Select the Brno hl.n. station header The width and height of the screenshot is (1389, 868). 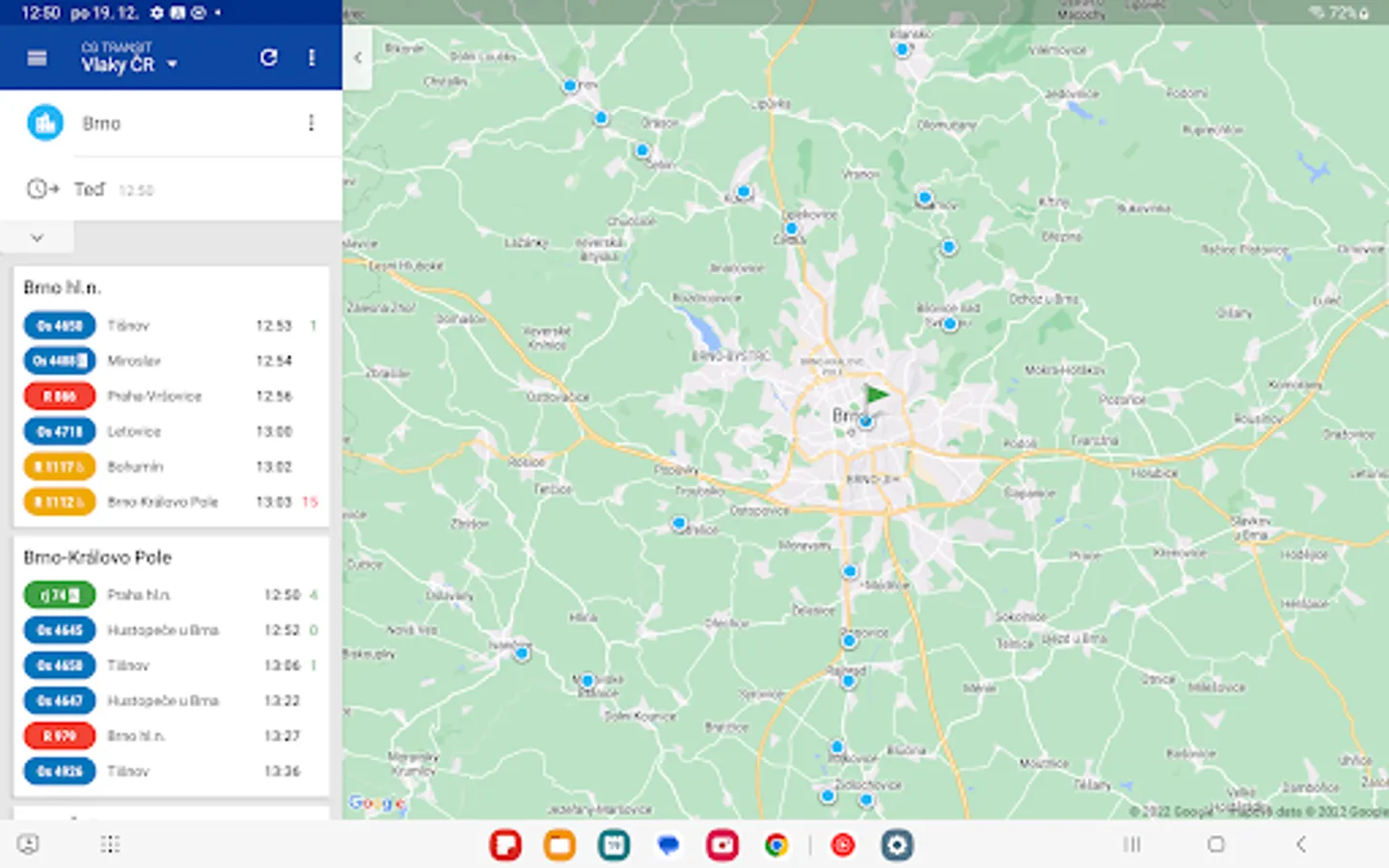[x=63, y=287]
